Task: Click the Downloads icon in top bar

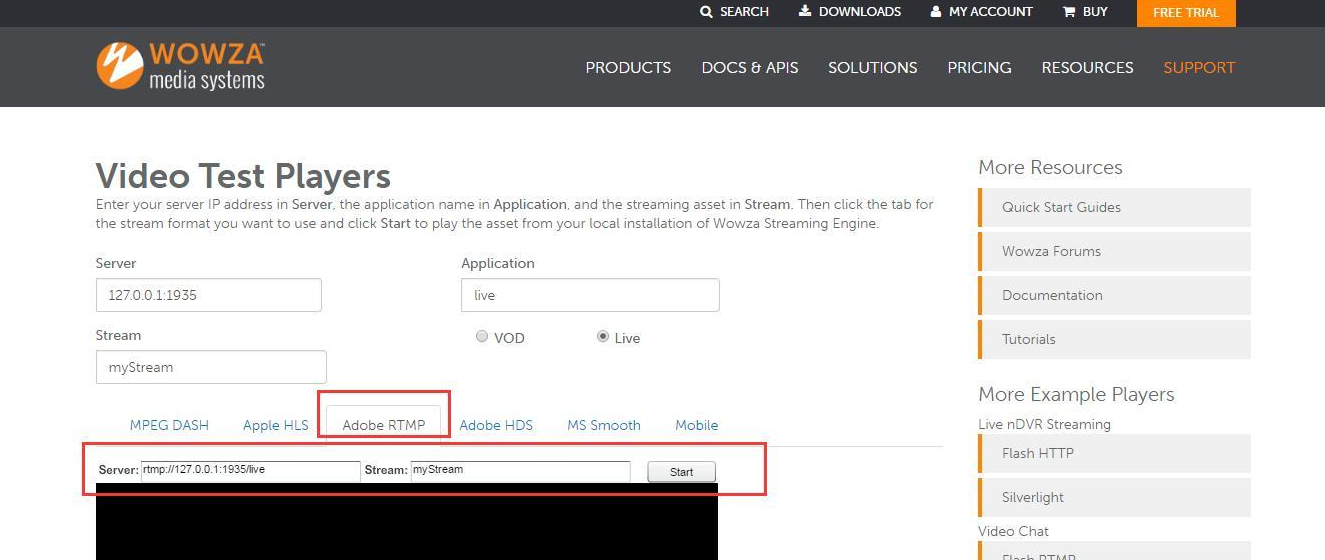Action: pos(805,12)
